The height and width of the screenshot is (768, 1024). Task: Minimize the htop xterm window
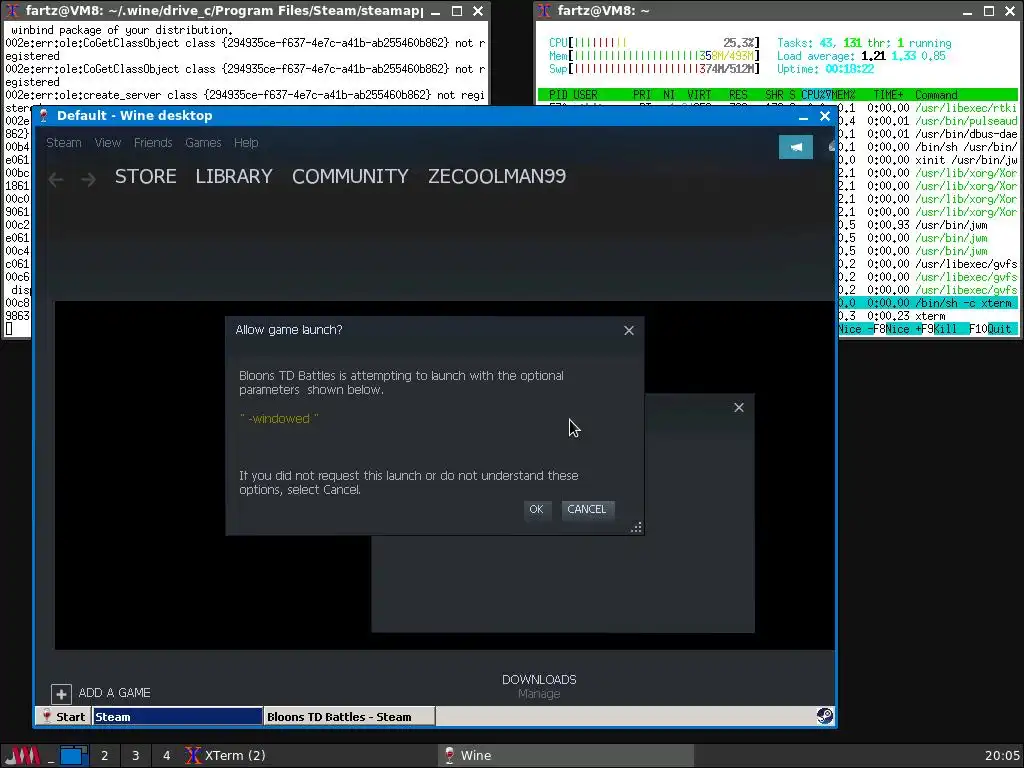(967, 11)
